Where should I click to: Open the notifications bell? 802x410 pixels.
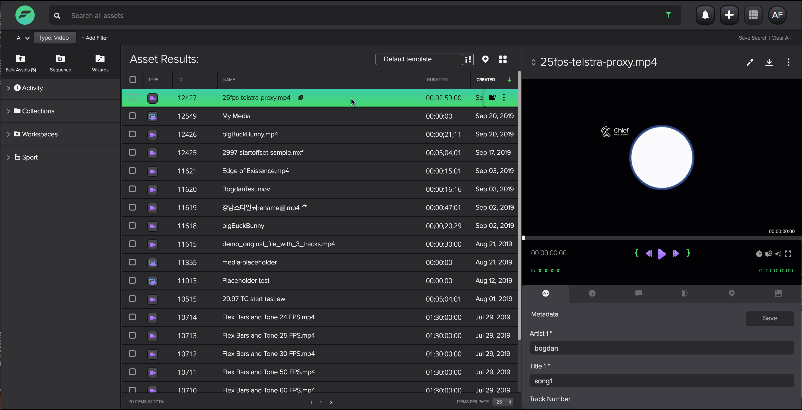pyautogui.click(x=706, y=15)
